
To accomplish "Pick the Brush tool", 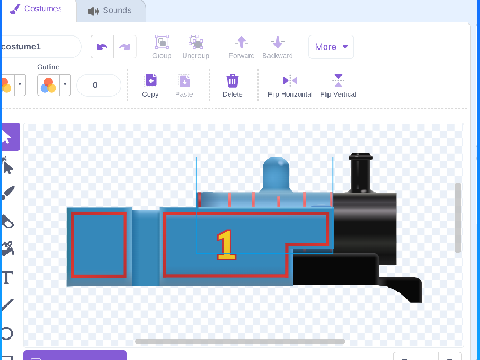I will pyautogui.click(x=8, y=193).
